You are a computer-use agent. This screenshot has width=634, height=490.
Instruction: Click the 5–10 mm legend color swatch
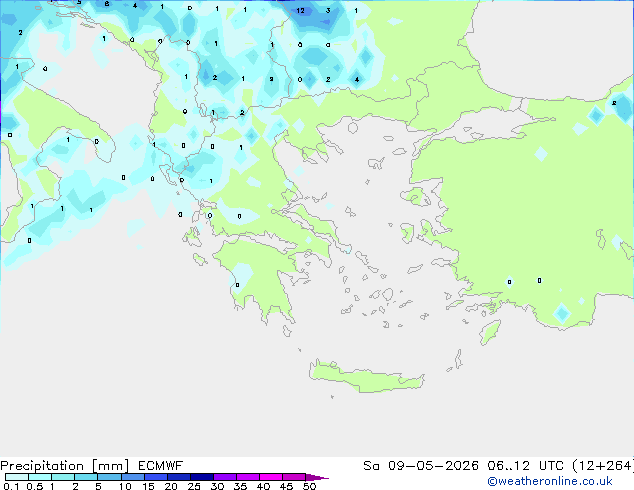coord(109,477)
